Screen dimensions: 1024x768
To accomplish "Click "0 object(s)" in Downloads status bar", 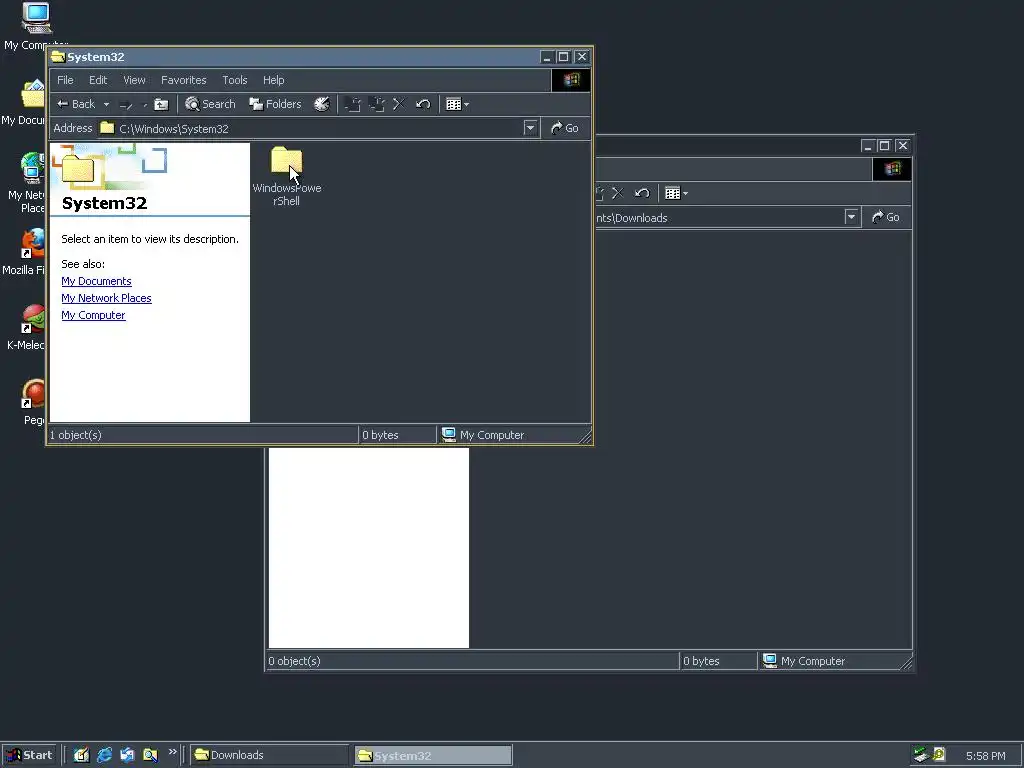I will click(295, 661).
